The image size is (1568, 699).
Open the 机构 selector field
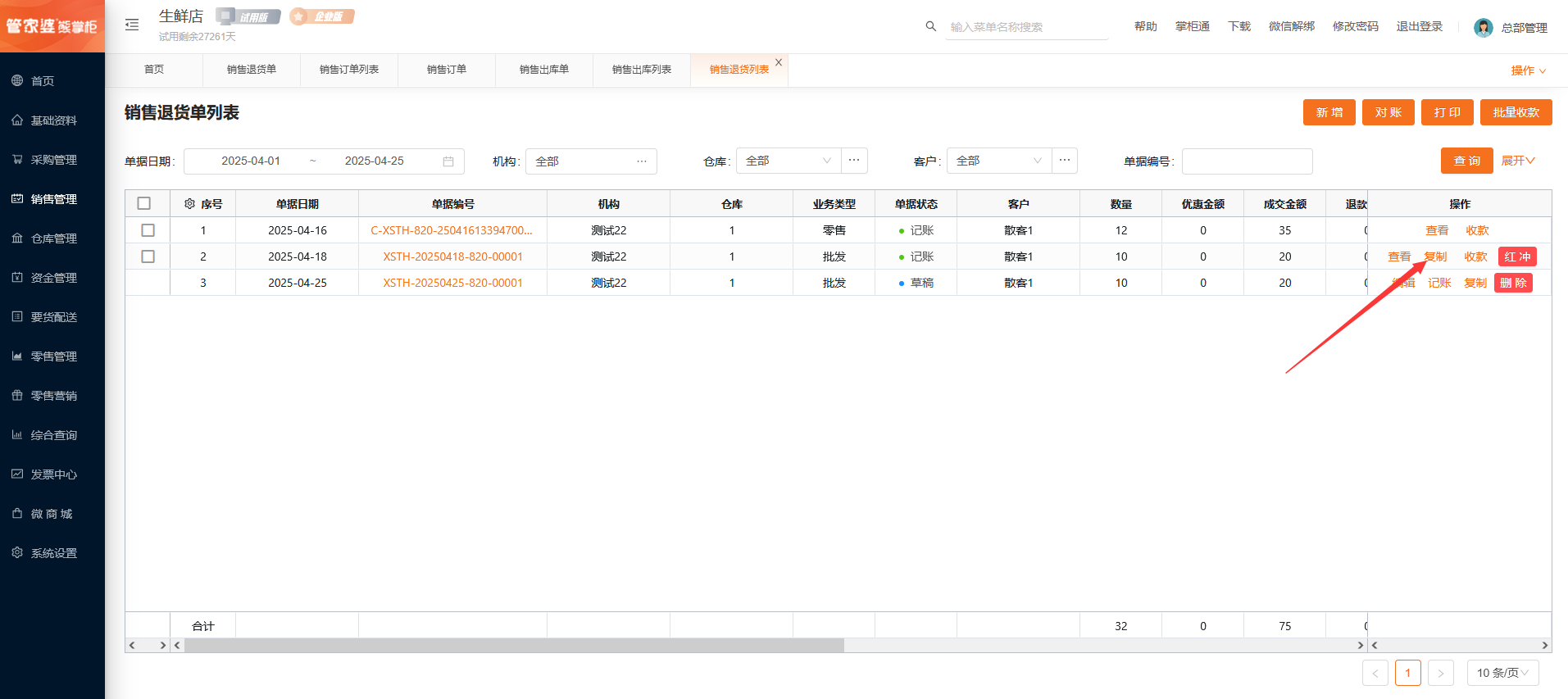pos(591,161)
